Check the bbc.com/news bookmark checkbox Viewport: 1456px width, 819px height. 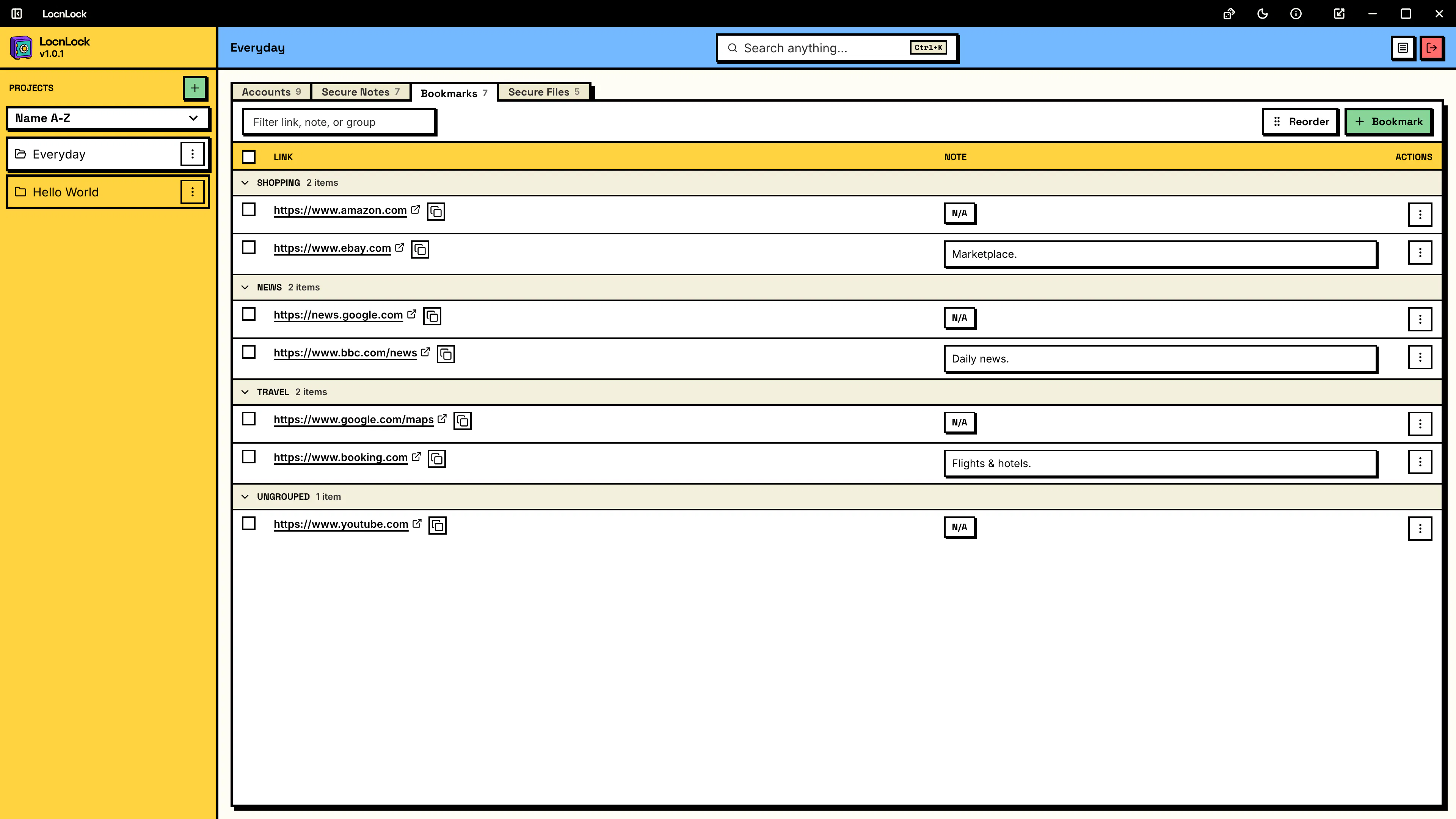coord(249,351)
